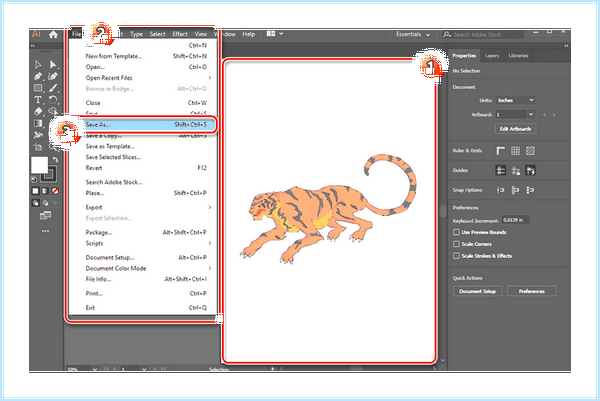Toggle grid icon in Ruler & Grids
Viewport: 600px width, 401px height.
(x=515, y=151)
